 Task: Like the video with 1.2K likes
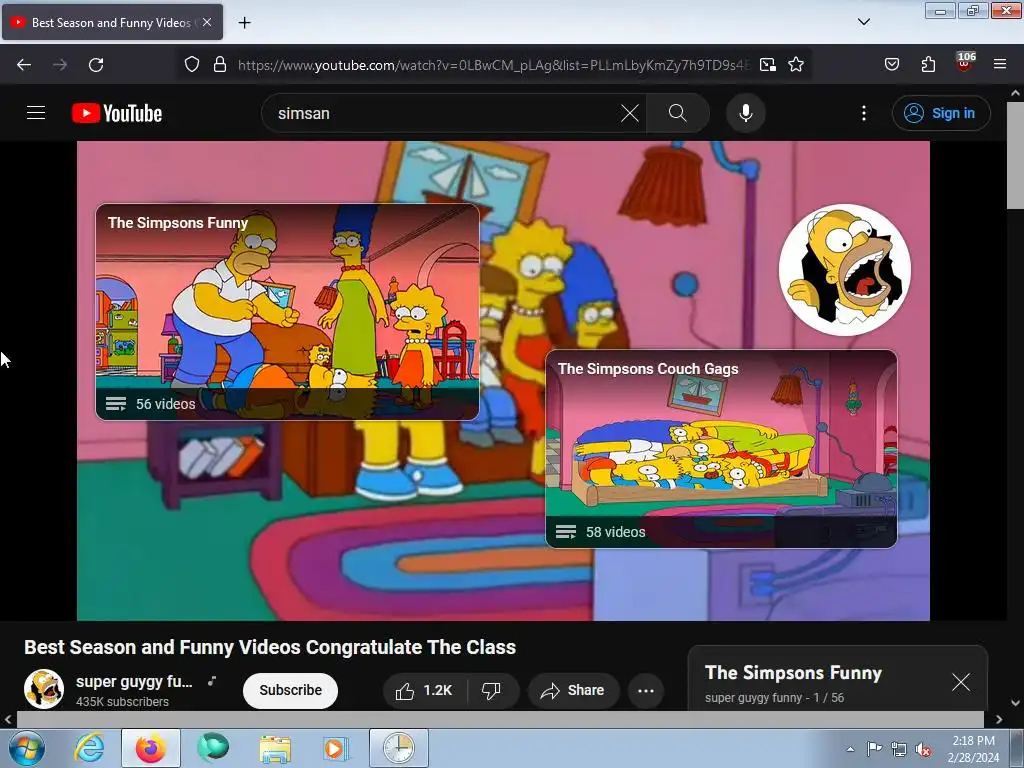[424, 690]
